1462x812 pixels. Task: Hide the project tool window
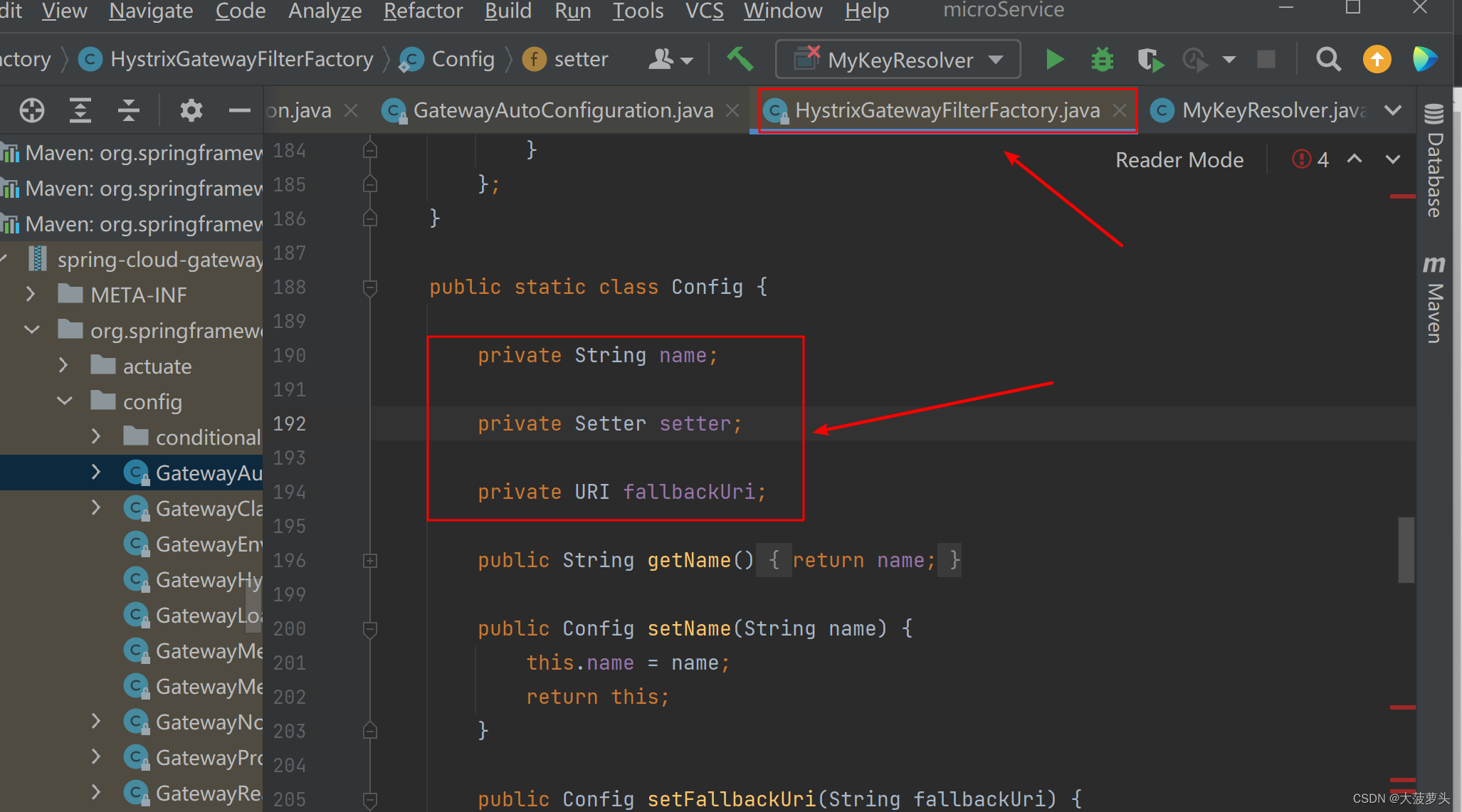(x=239, y=110)
